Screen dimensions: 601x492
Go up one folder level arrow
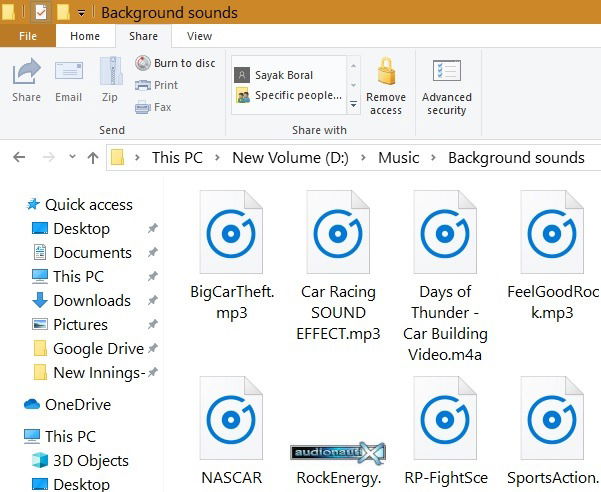click(93, 157)
